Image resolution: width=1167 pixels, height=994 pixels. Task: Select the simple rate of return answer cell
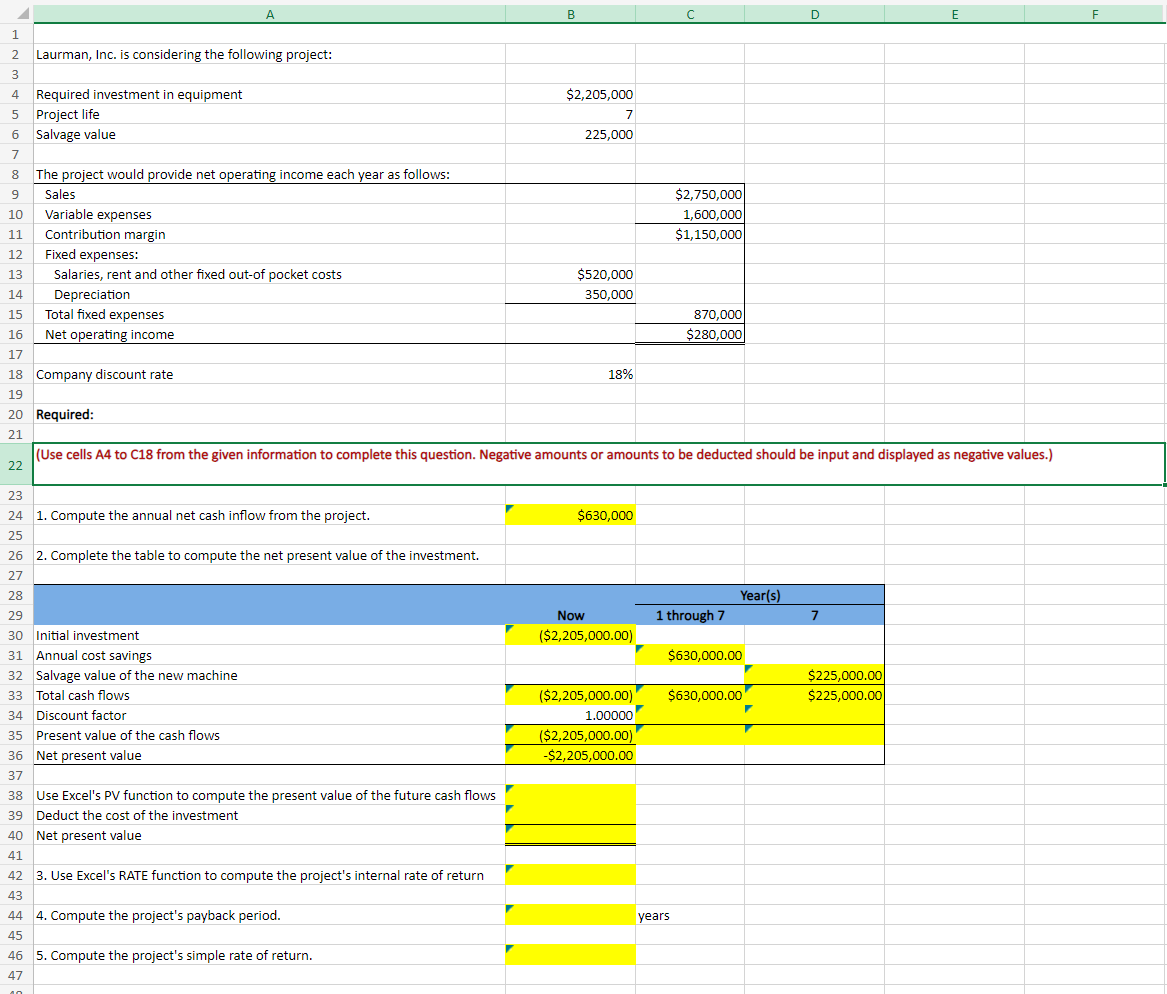point(570,955)
